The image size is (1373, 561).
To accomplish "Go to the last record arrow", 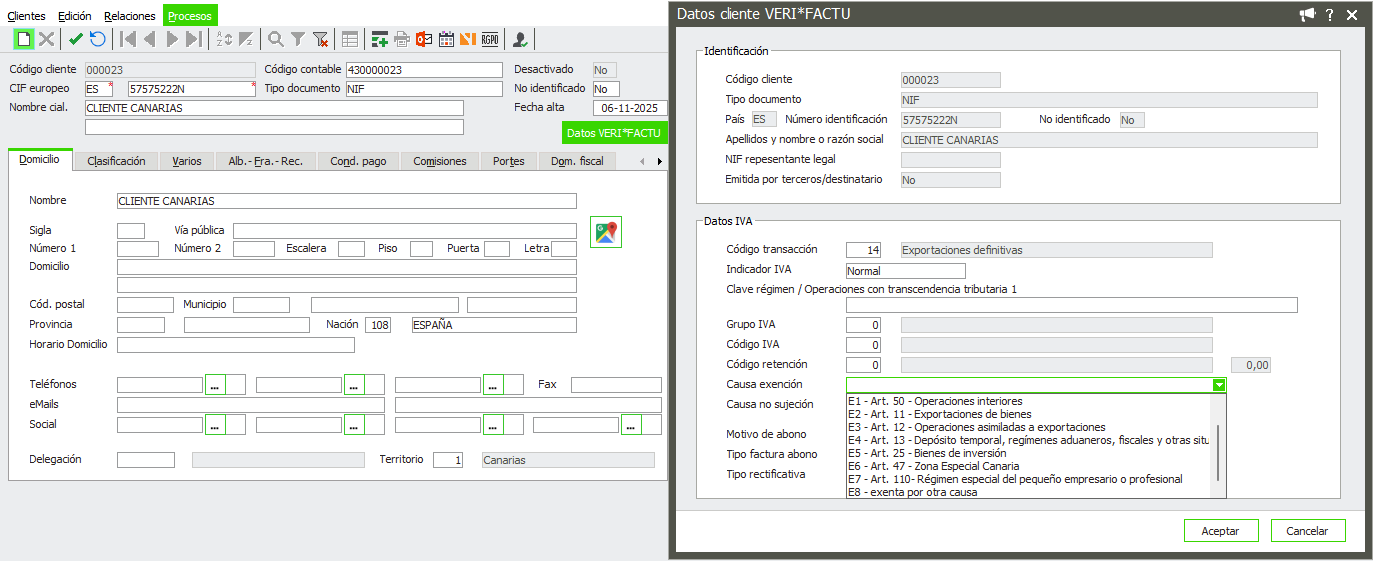I will click(x=194, y=39).
